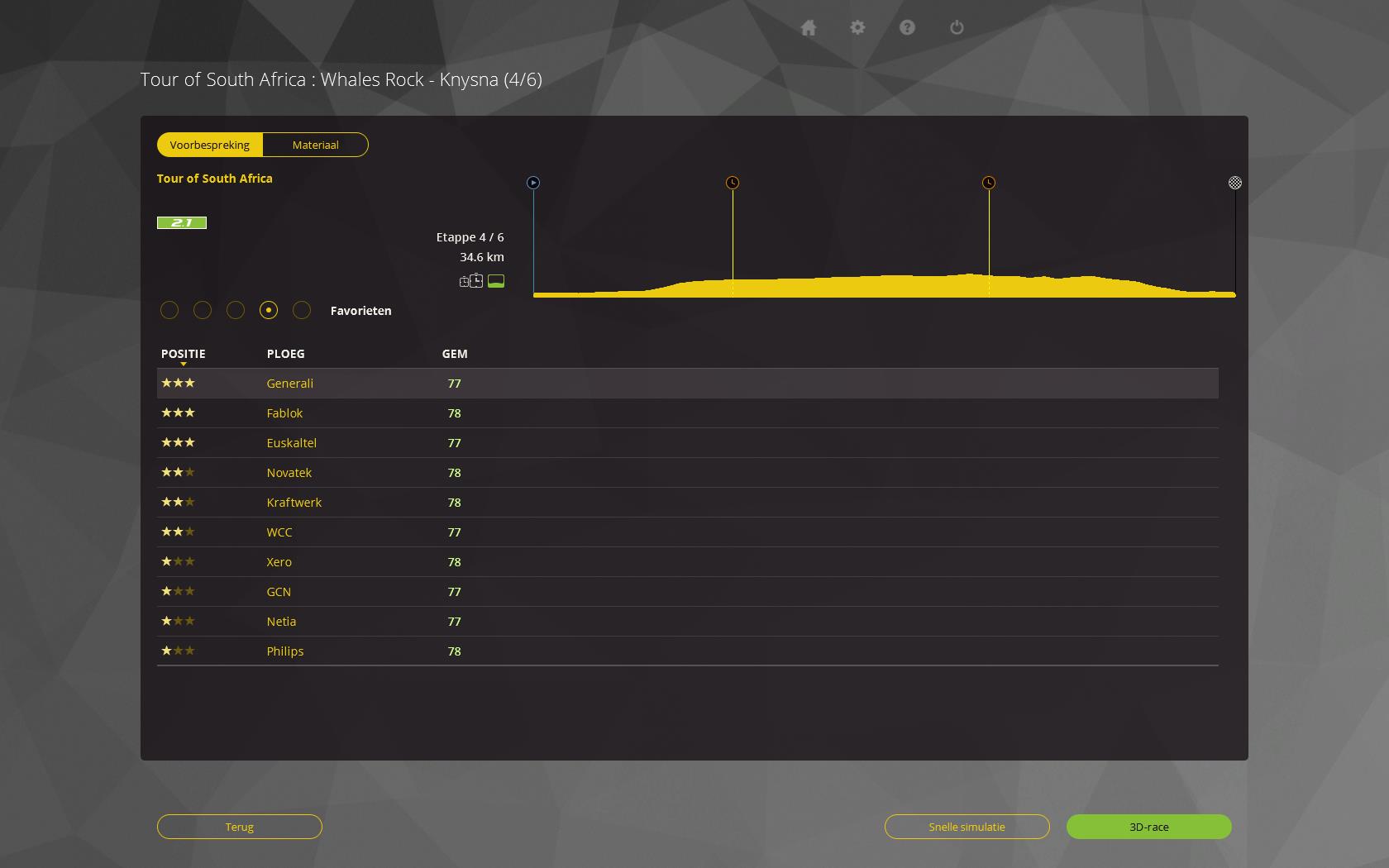Click the yellow stage elevation profile
The image size is (1389, 868).
[885, 287]
